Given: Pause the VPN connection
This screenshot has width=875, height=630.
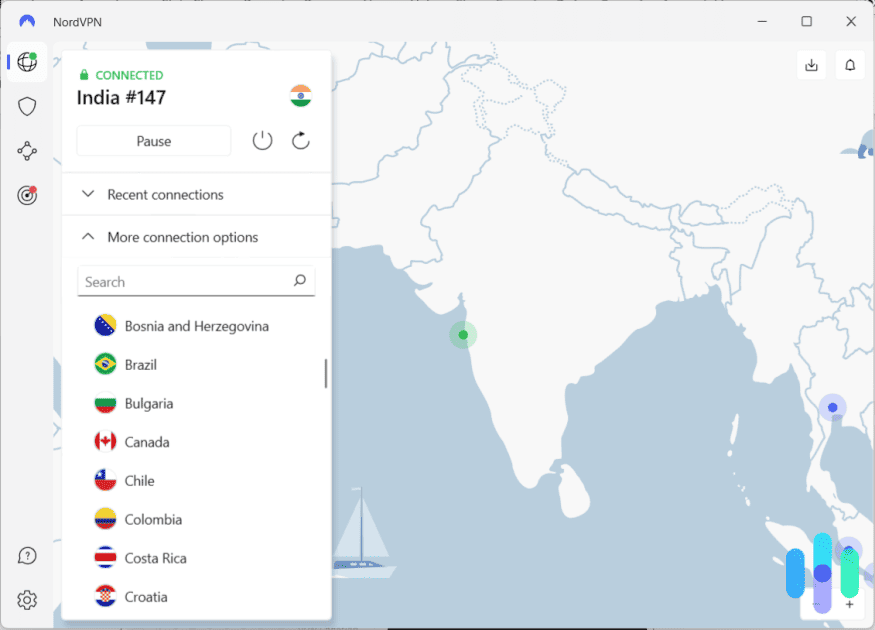Looking at the screenshot, I should (x=153, y=140).
